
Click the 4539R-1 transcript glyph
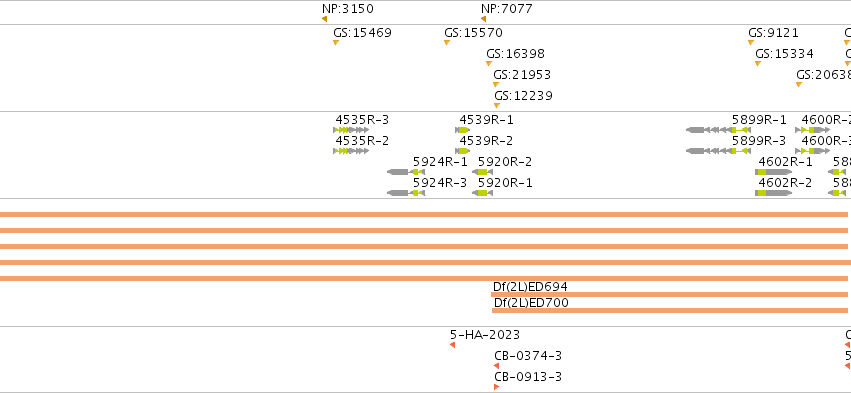(463, 130)
